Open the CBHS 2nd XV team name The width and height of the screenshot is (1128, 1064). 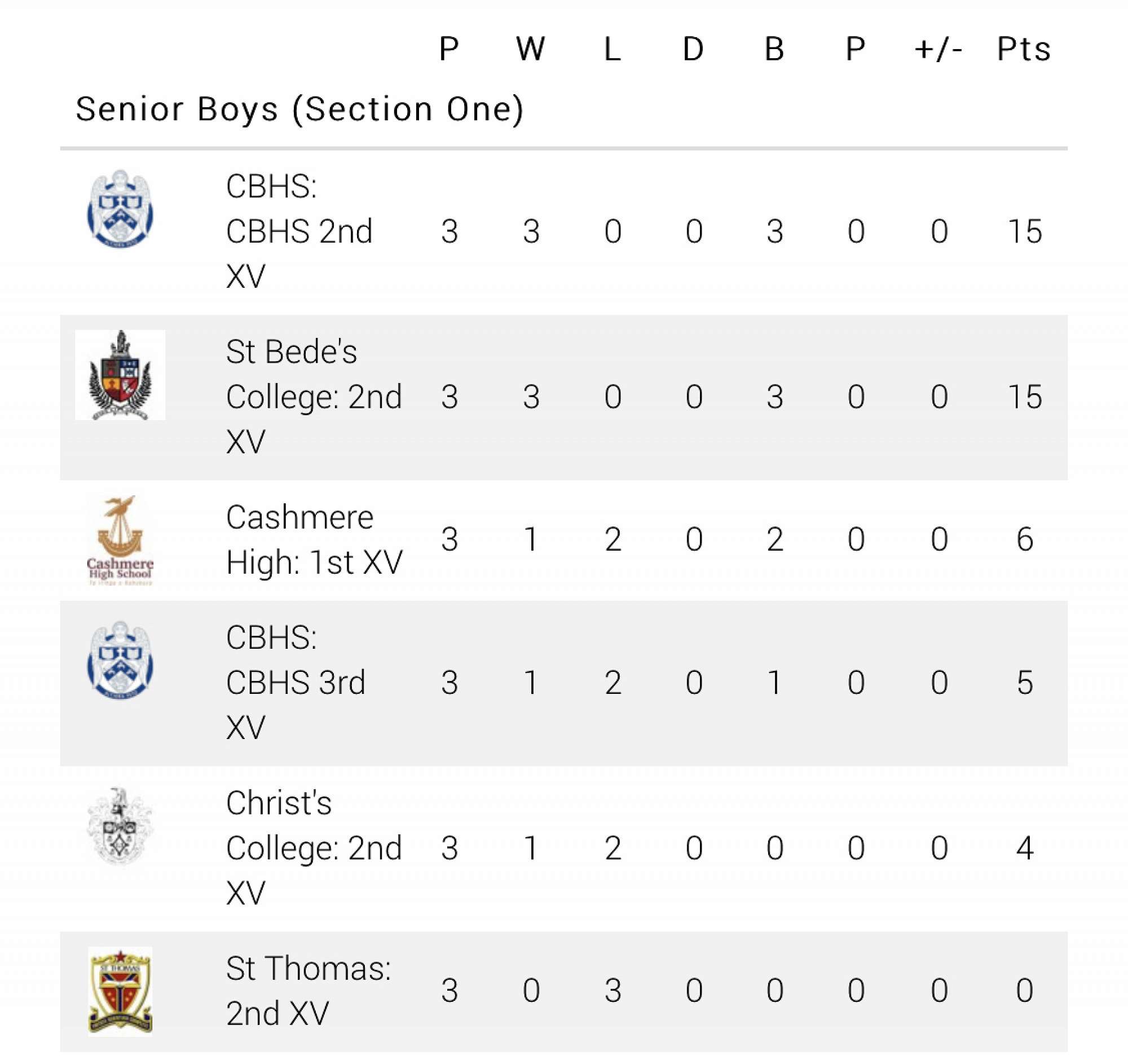click(299, 231)
